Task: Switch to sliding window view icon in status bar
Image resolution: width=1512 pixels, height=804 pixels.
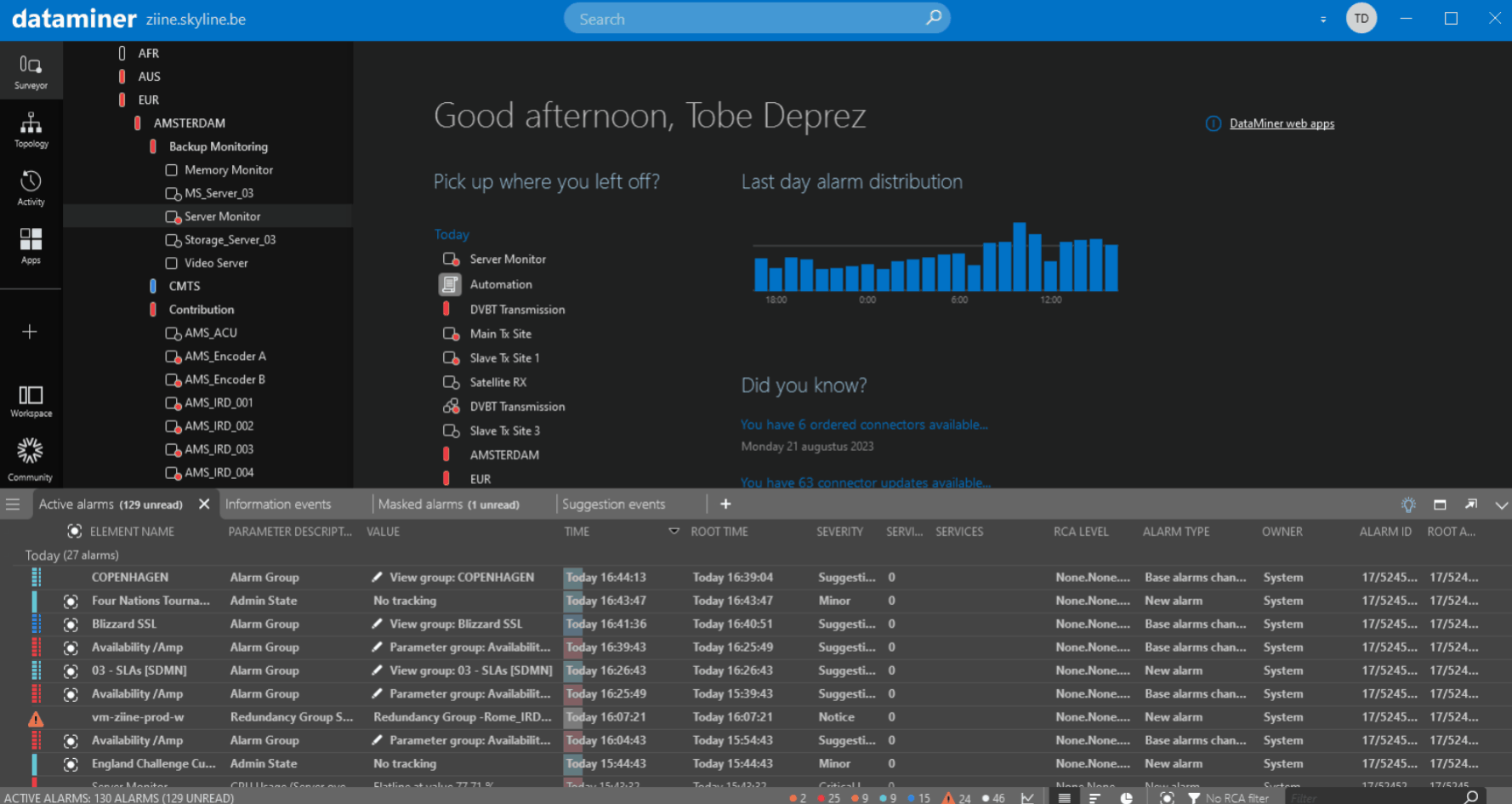Action: 1094,798
